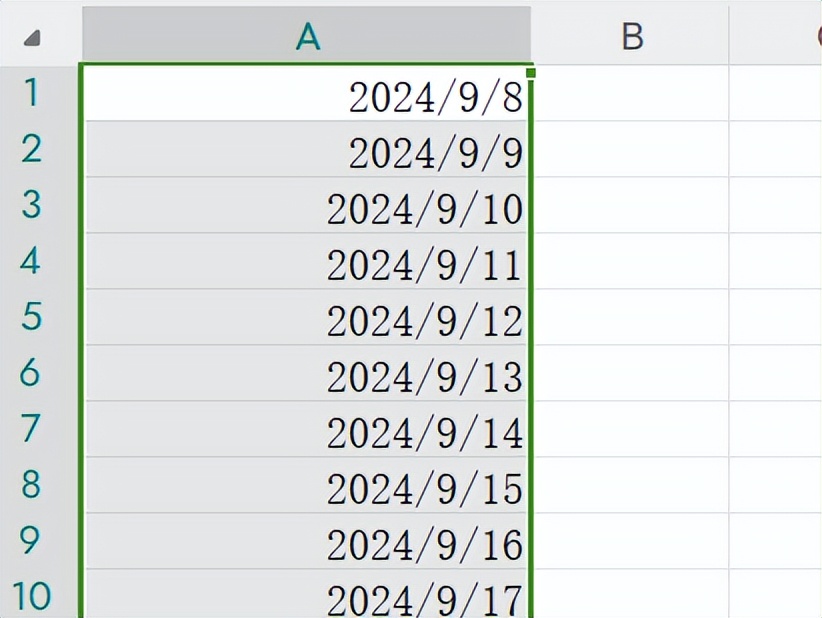Select row 5 header
The height and width of the screenshot is (618, 822).
click(x=39, y=317)
